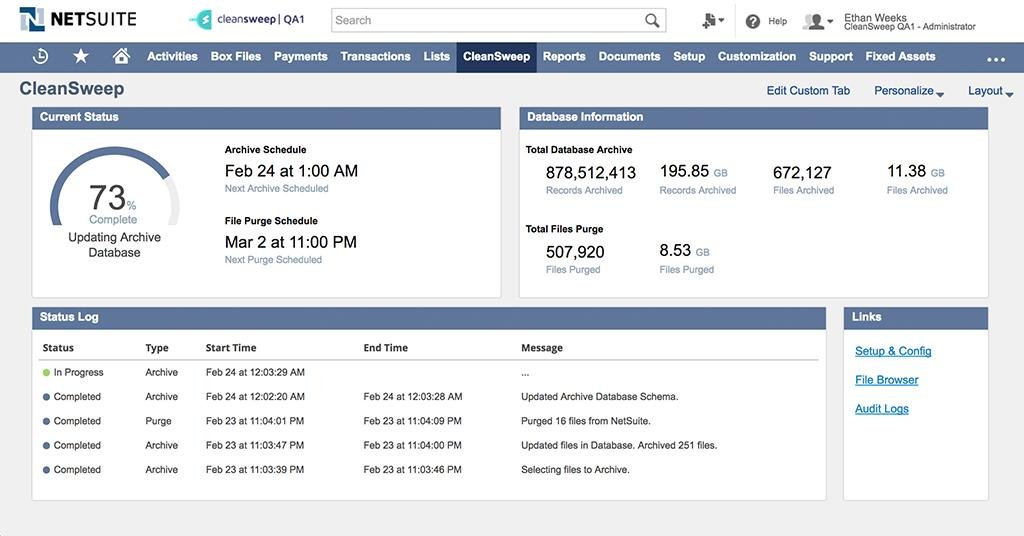Select 'Selecting files to Archive.' message
Screen dimensions: 1024x536
point(575,469)
